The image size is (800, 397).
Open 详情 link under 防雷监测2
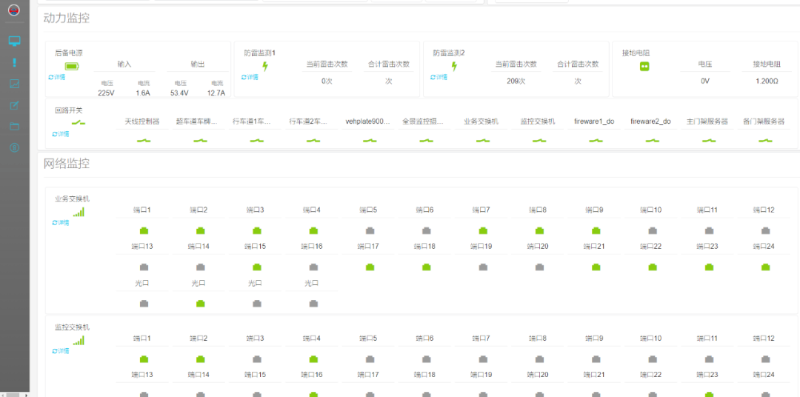click(x=439, y=78)
